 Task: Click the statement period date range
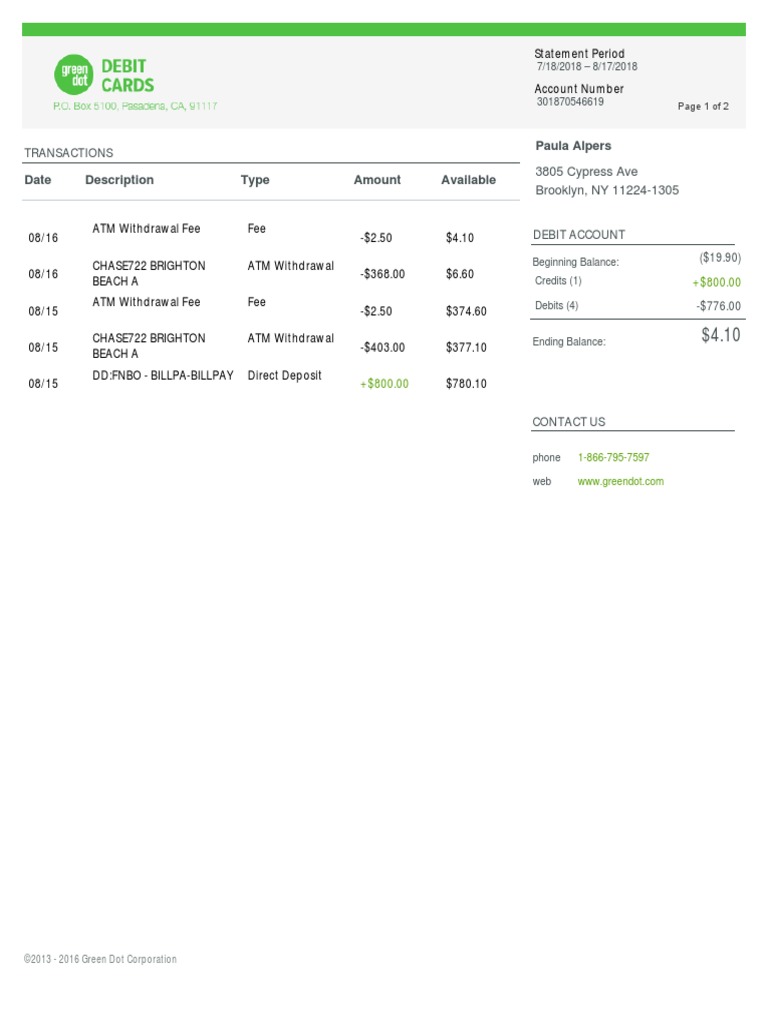point(587,67)
